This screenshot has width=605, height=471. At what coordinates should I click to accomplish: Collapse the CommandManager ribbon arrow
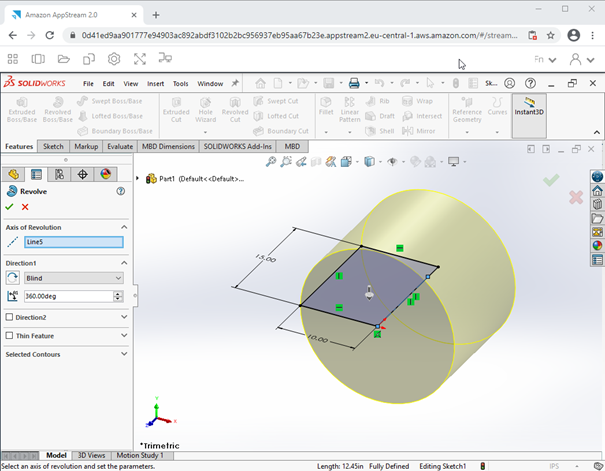(597, 132)
